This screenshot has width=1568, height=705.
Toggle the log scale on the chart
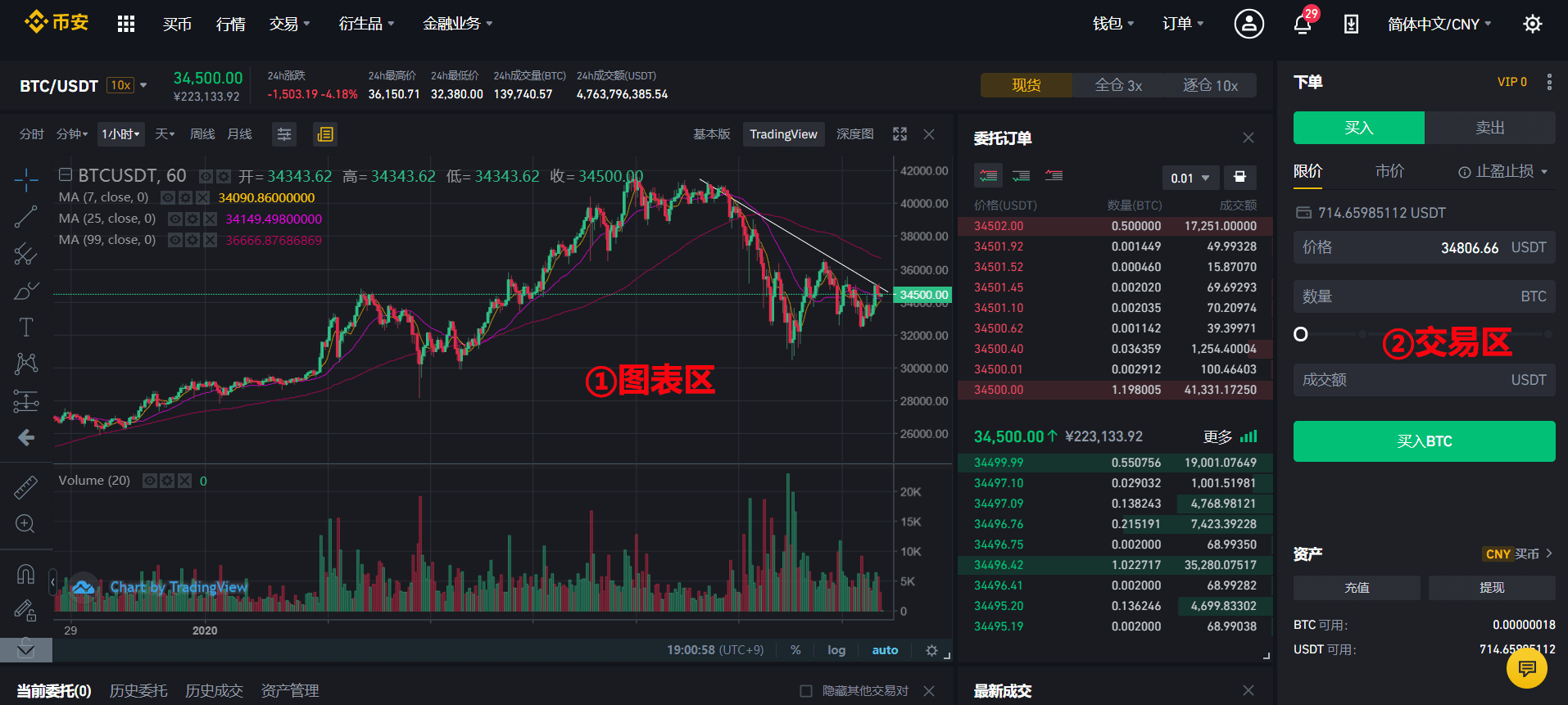click(836, 650)
